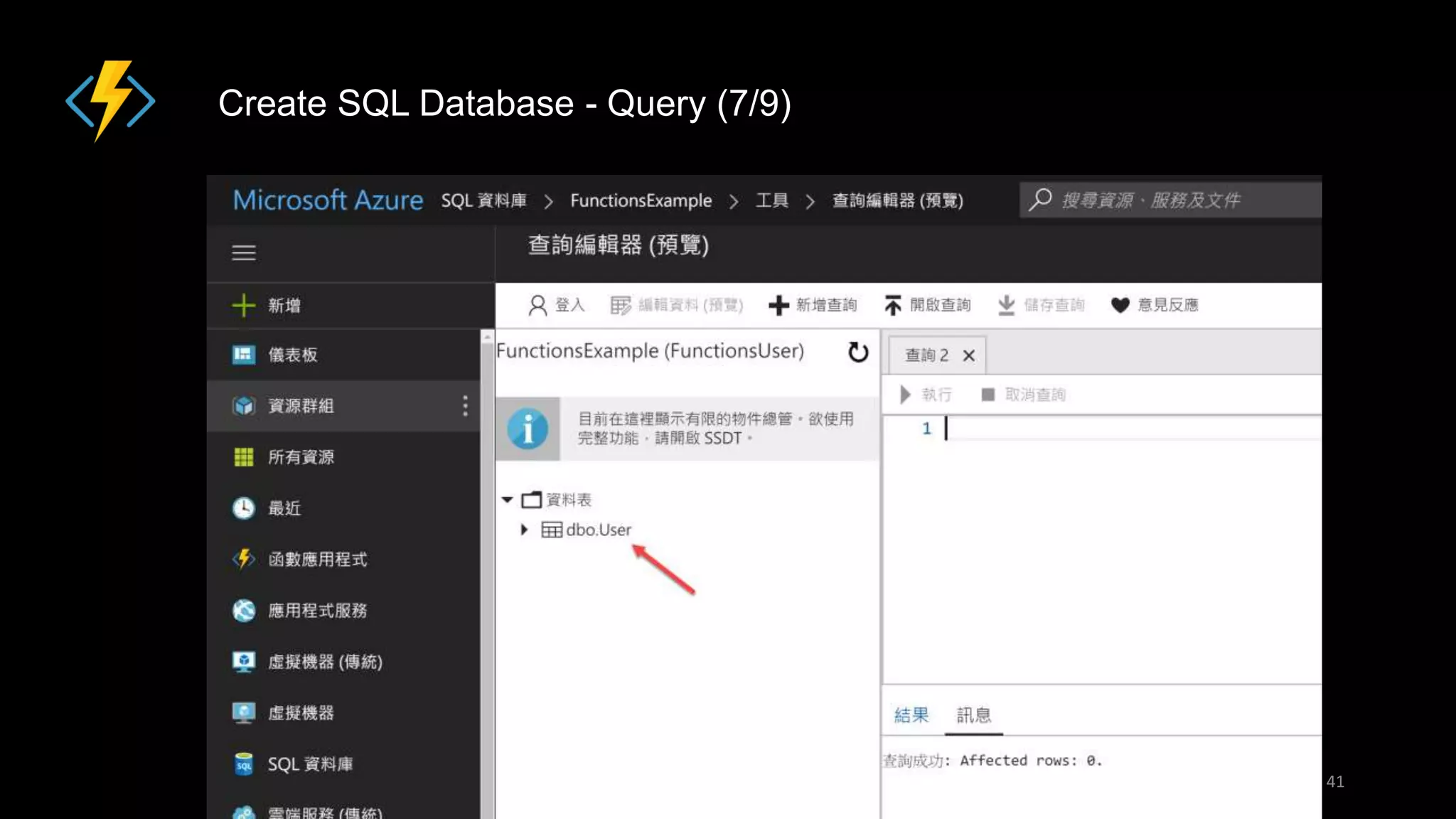Switch to the 訊息 tab
This screenshot has height=819, width=1456.
click(973, 714)
